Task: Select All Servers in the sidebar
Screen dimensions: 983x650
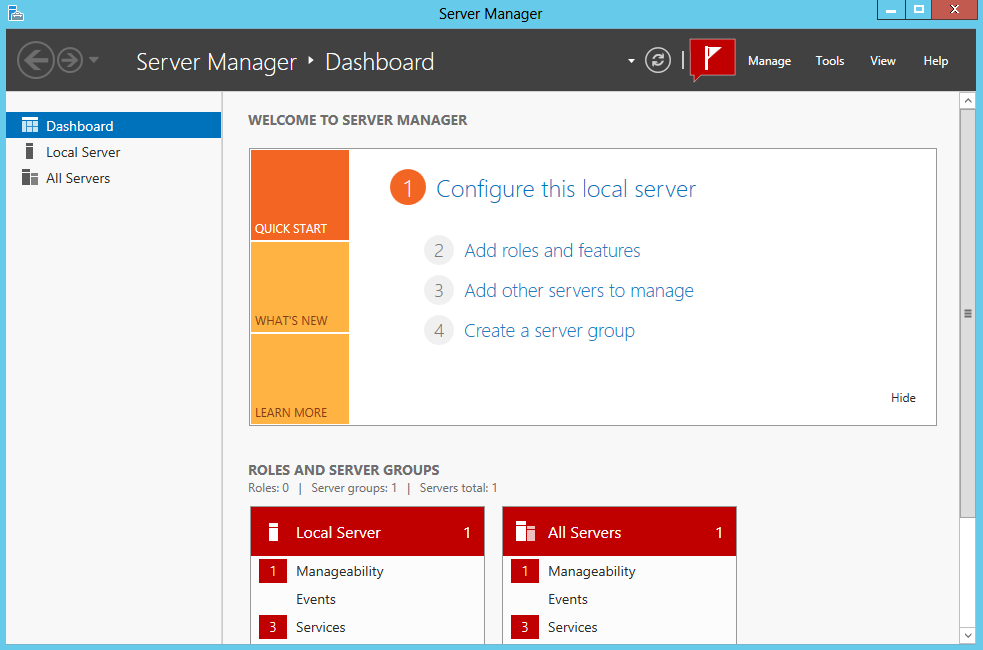Action: click(113, 178)
